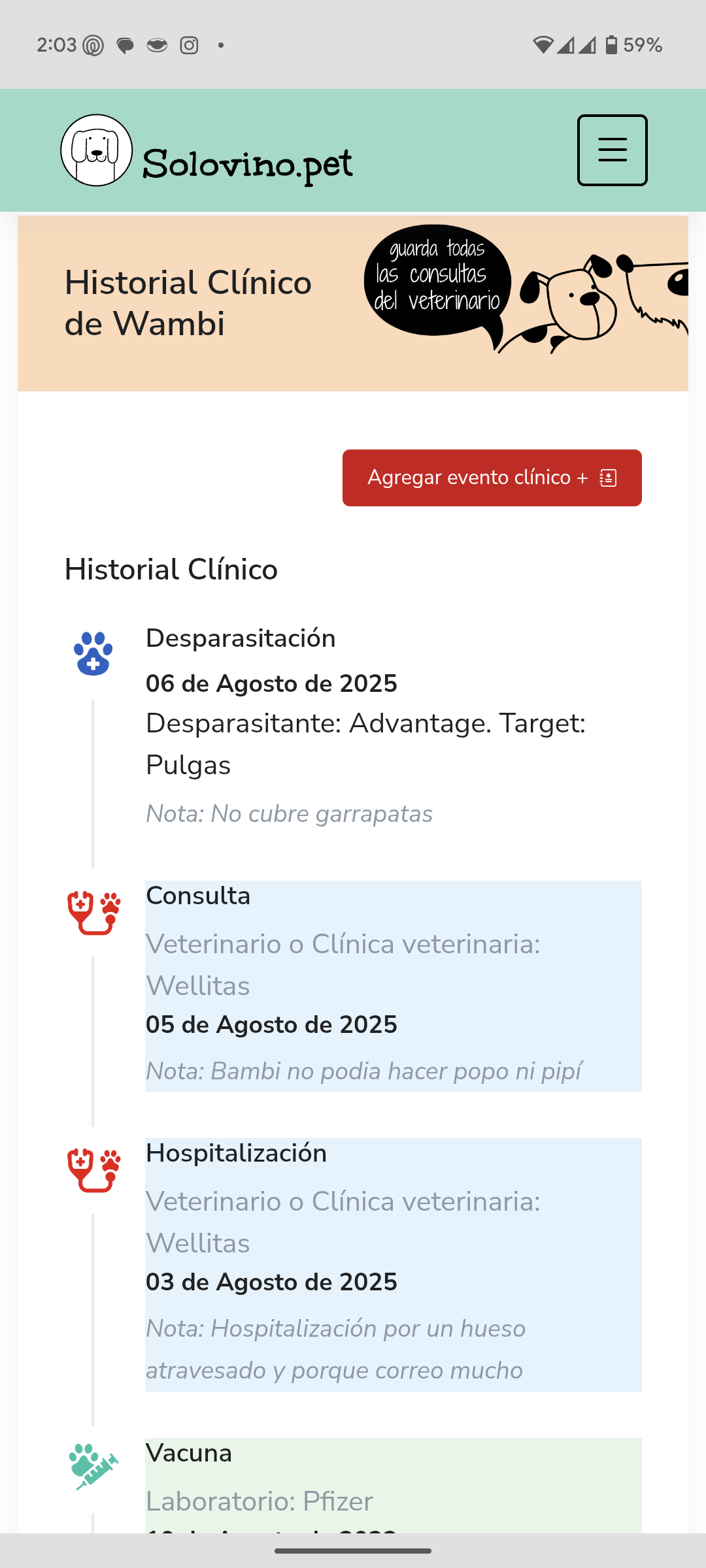Viewport: 706px width, 1568px height.
Task: Tap the Solovino.pet brand name
Action: tap(248, 165)
